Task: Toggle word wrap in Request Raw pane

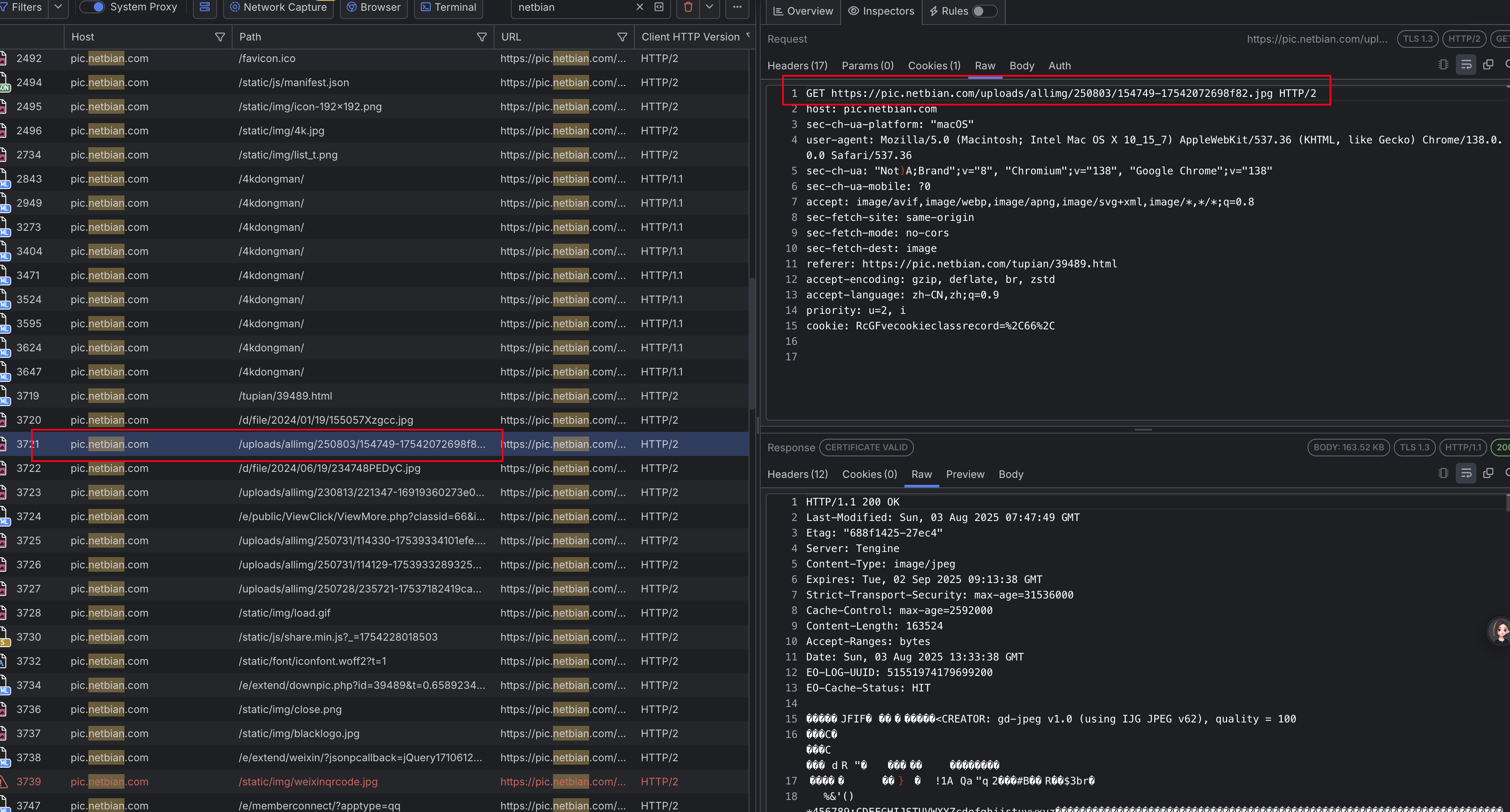Action: pos(1466,65)
